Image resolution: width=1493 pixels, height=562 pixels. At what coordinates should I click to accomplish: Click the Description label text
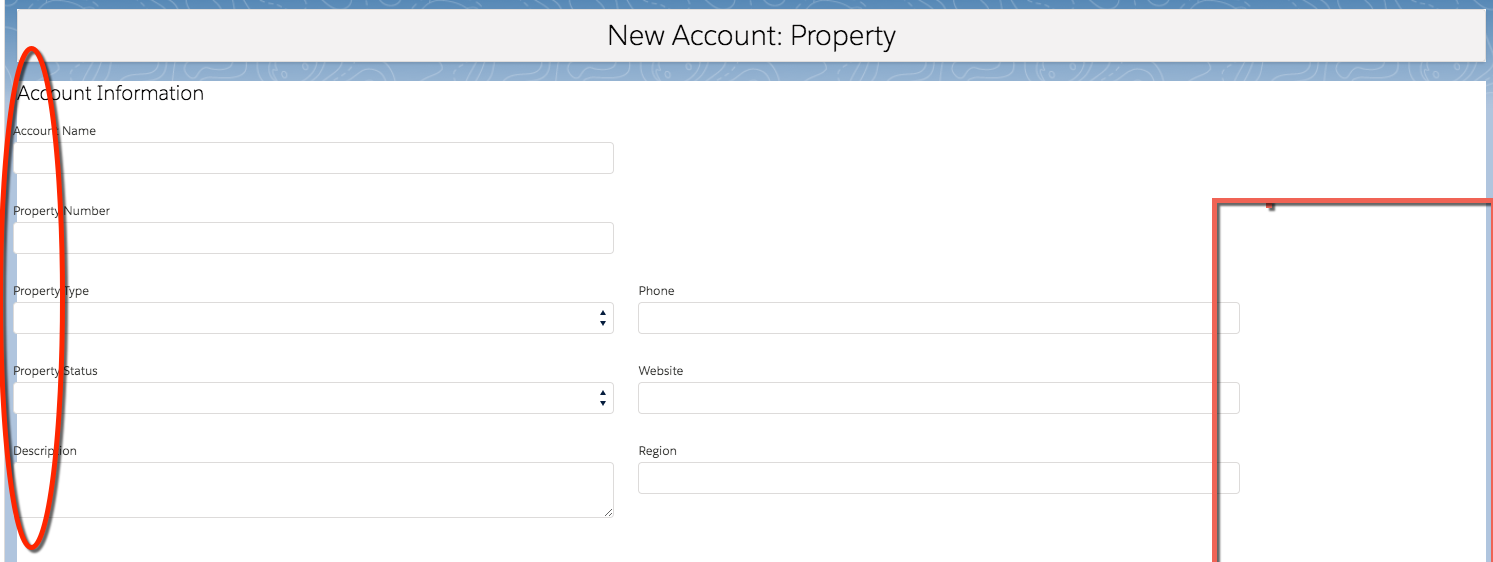coord(45,451)
